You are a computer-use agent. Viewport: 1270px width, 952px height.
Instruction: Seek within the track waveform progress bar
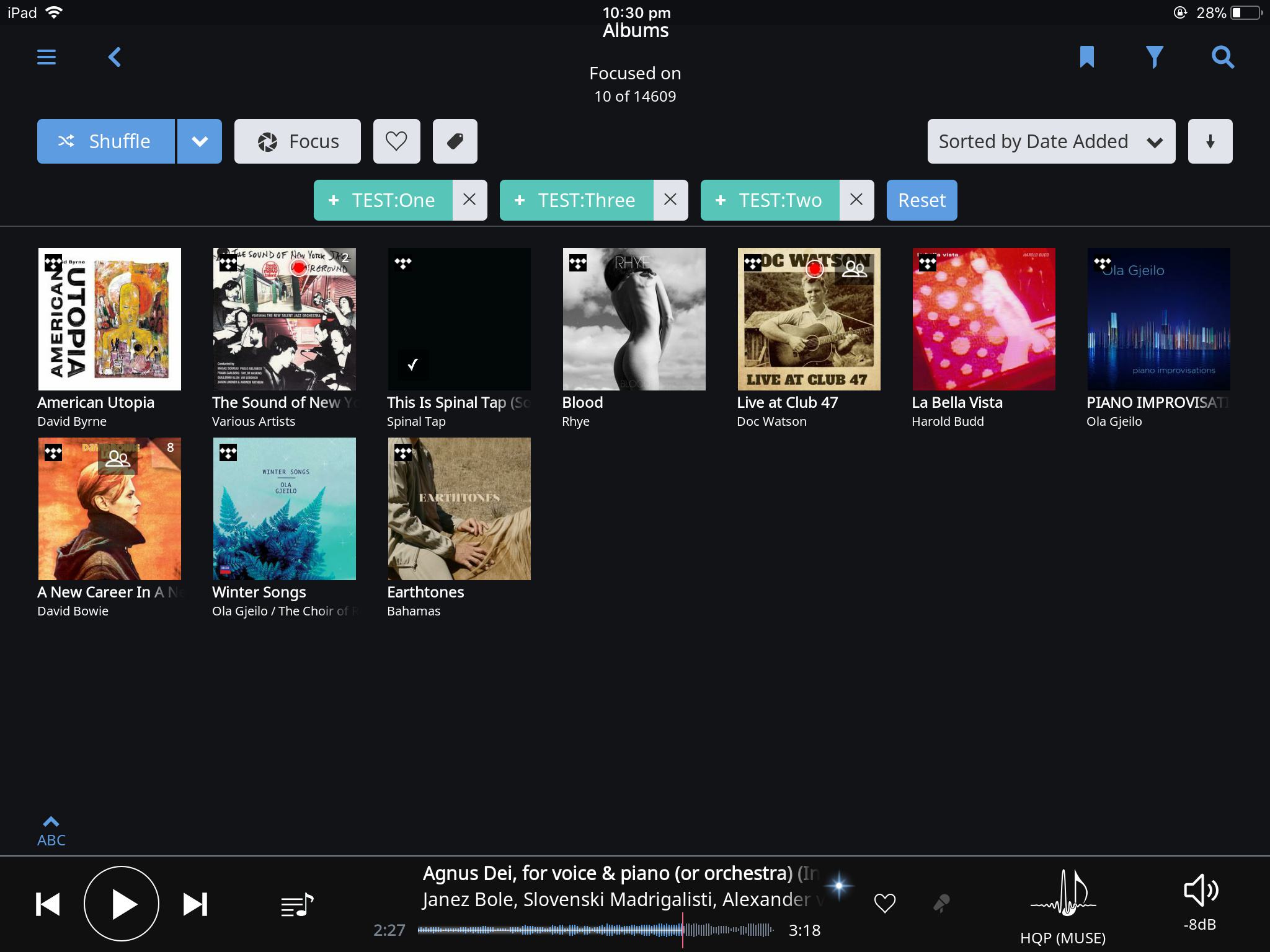[595, 930]
